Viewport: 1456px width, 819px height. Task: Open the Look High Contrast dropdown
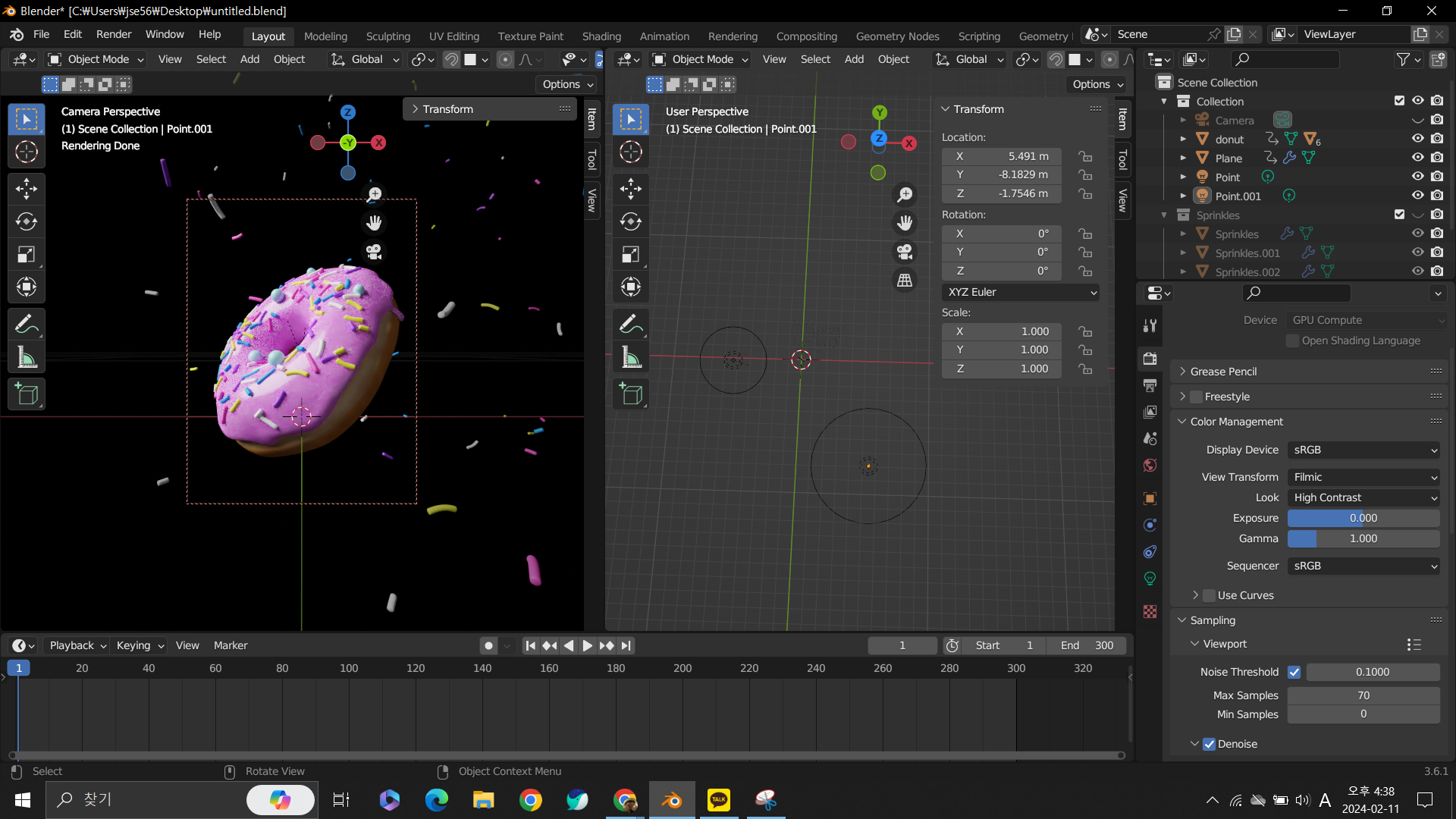(x=1363, y=497)
